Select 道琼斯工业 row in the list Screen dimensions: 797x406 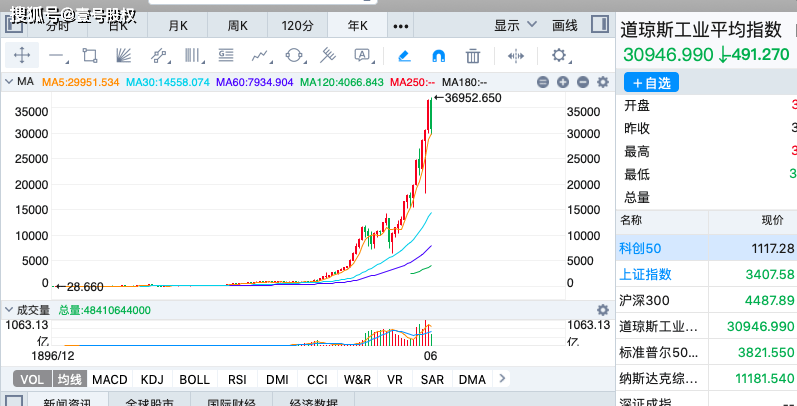pos(706,326)
